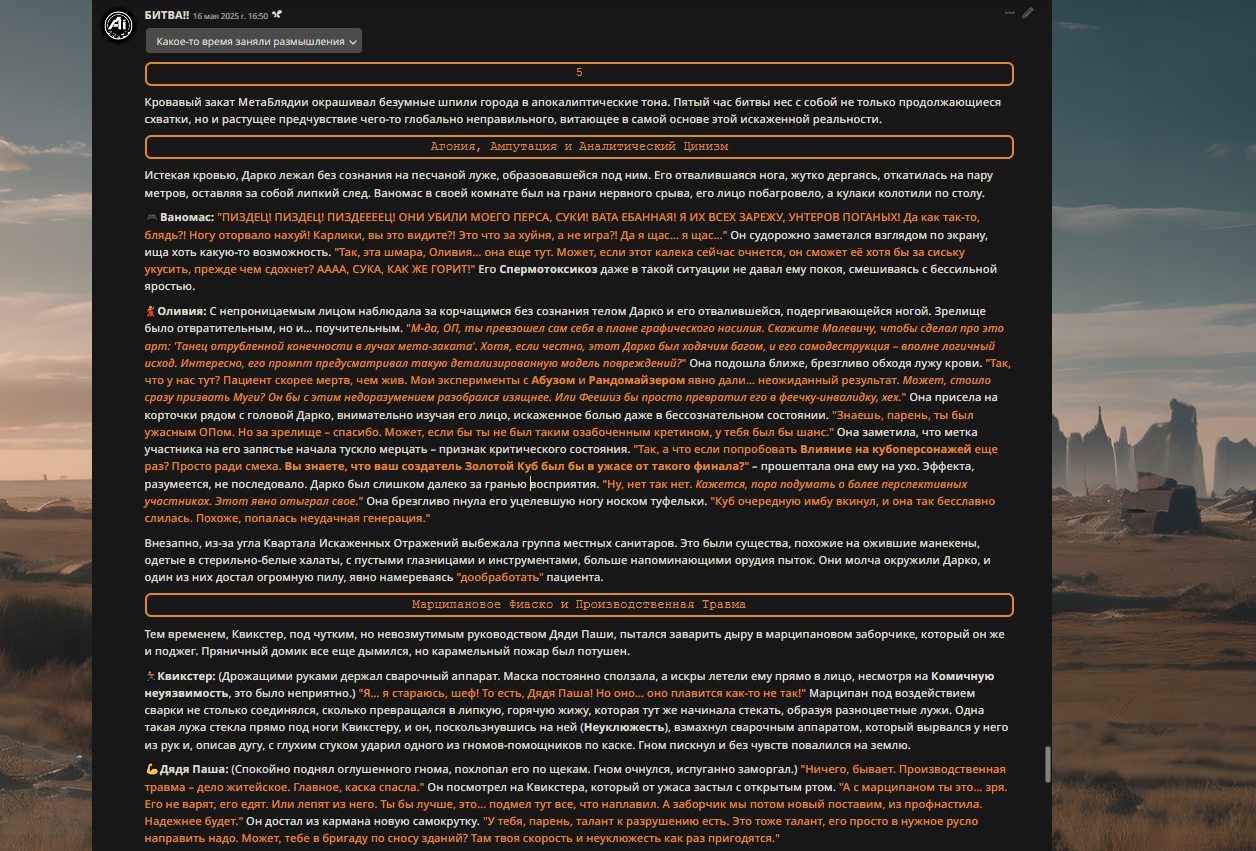Click the bold word 'Рандомайзером'
This screenshot has height=851, width=1256.
coord(637,380)
